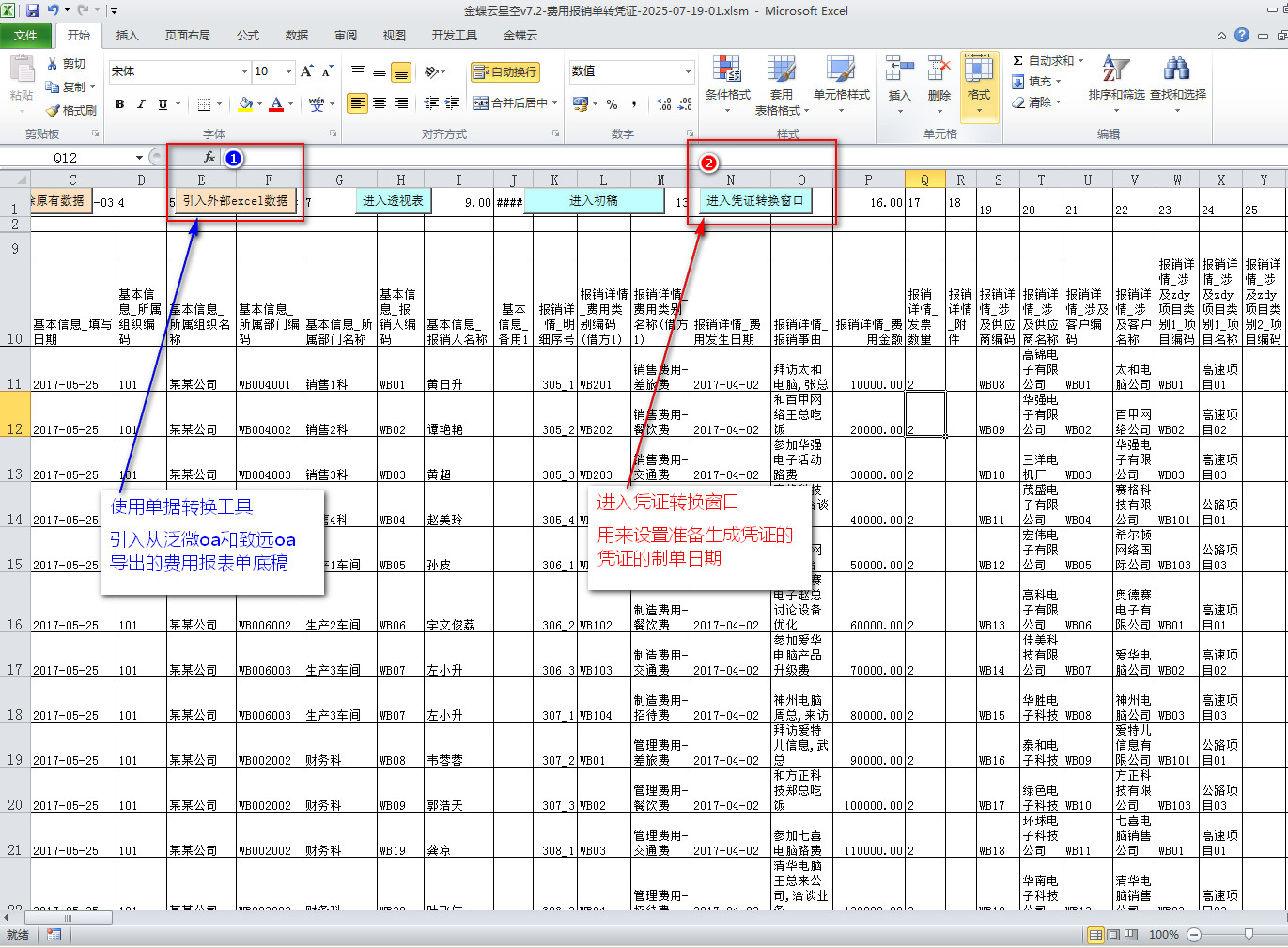Click the Format Painter (格式刷) brush
The height and width of the screenshot is (948, 1288).
pos(71,110)
